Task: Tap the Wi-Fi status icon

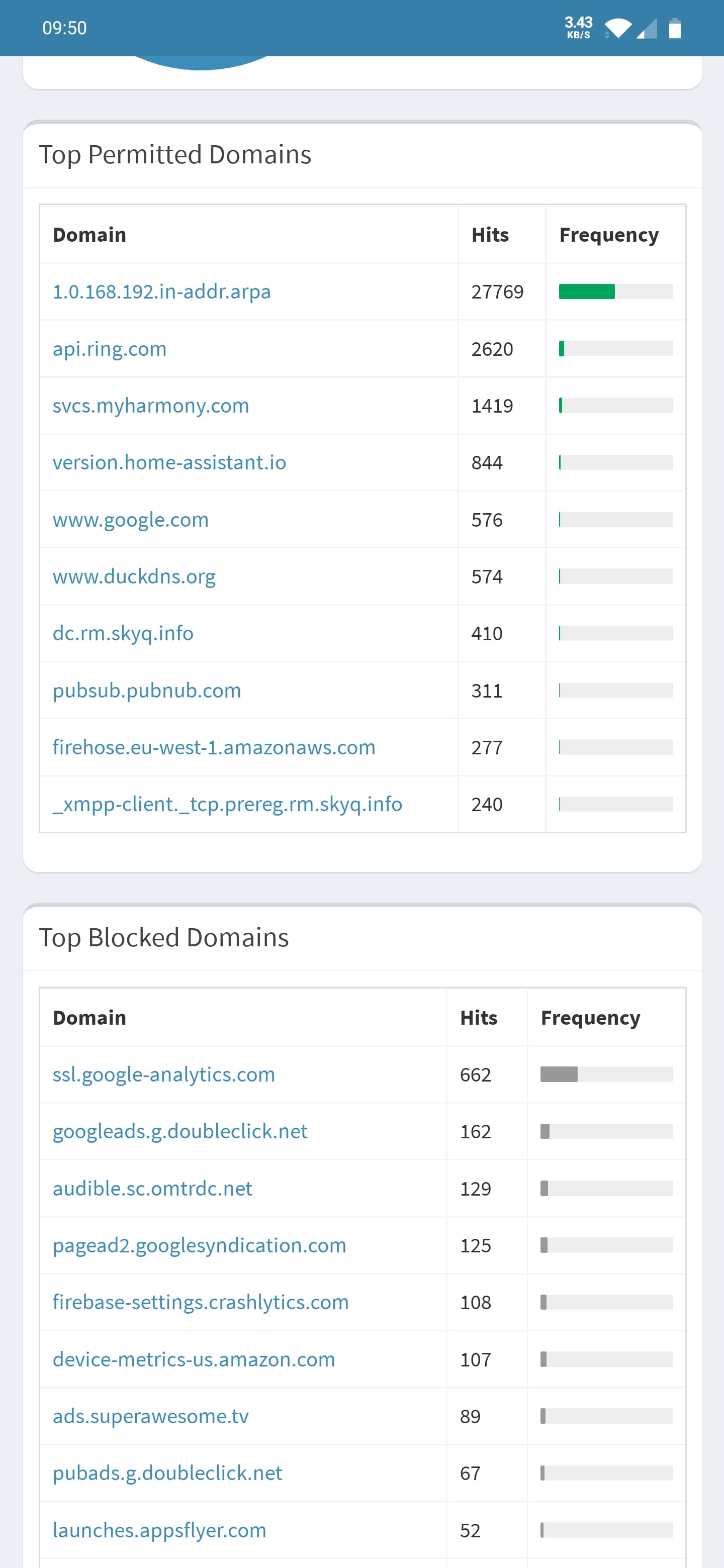Action: click(617, 29)
